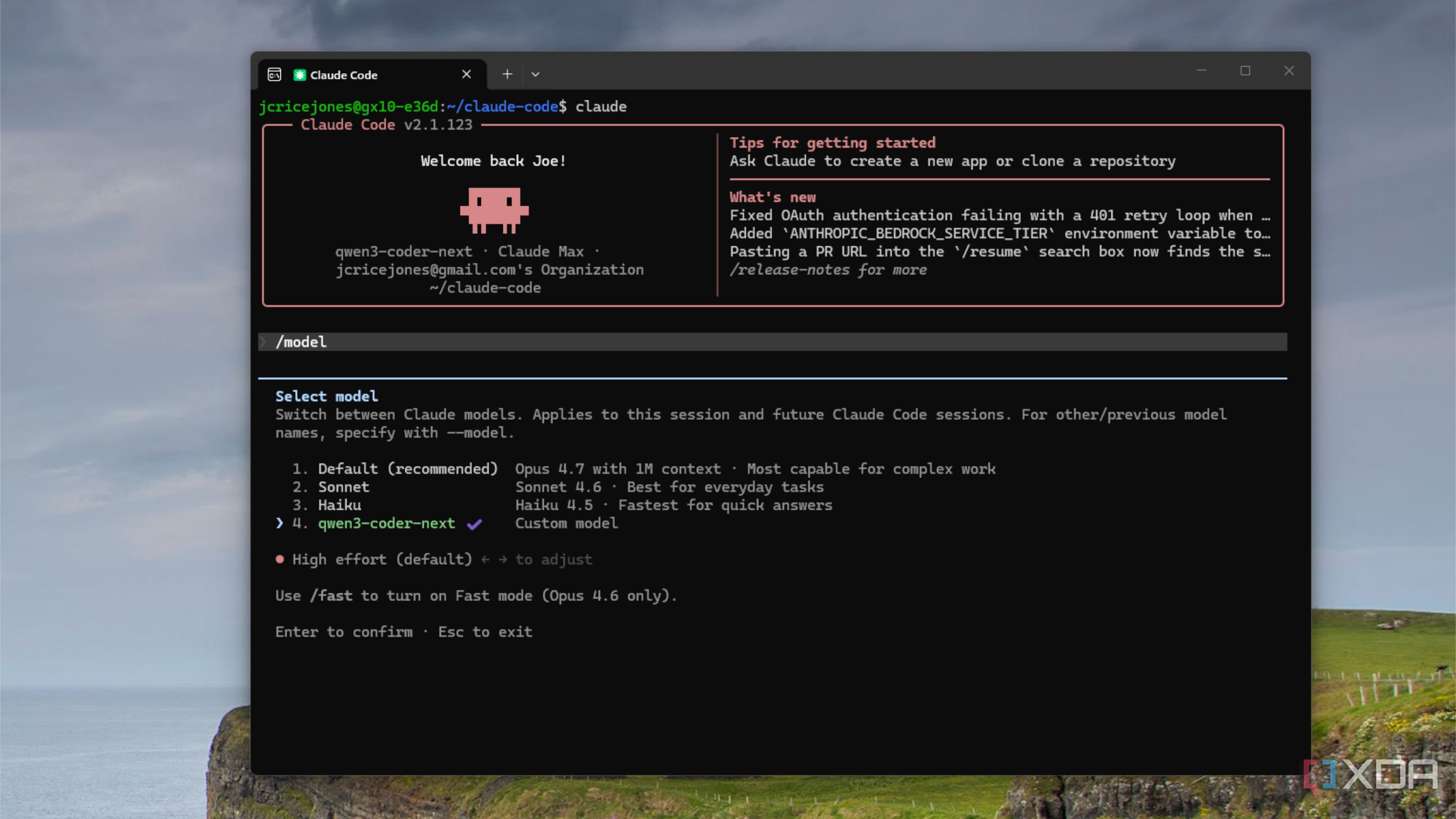Click the red effort level dot indicator
Screen dimensions: 1456x819
pos(280,559)
